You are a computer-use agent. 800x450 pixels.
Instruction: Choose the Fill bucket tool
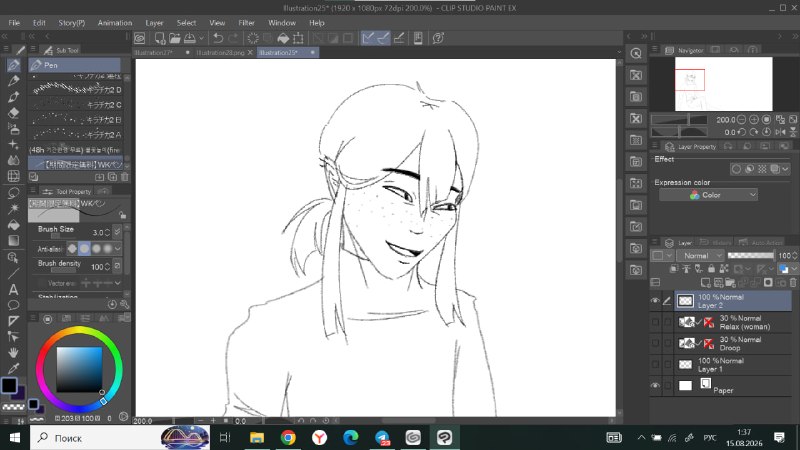14,224
